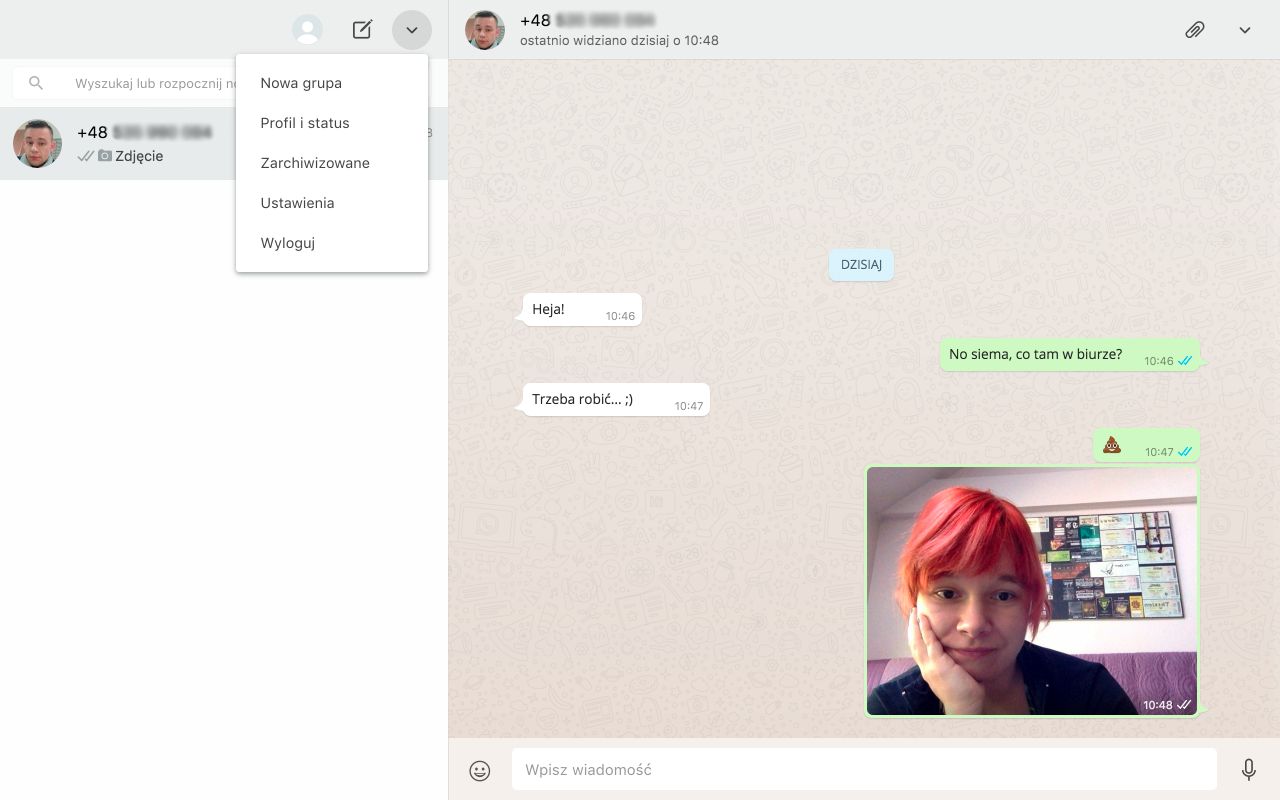Click the search magnifier icon
This screenshot has height=800, width=1280.
[x=36, y=83]
